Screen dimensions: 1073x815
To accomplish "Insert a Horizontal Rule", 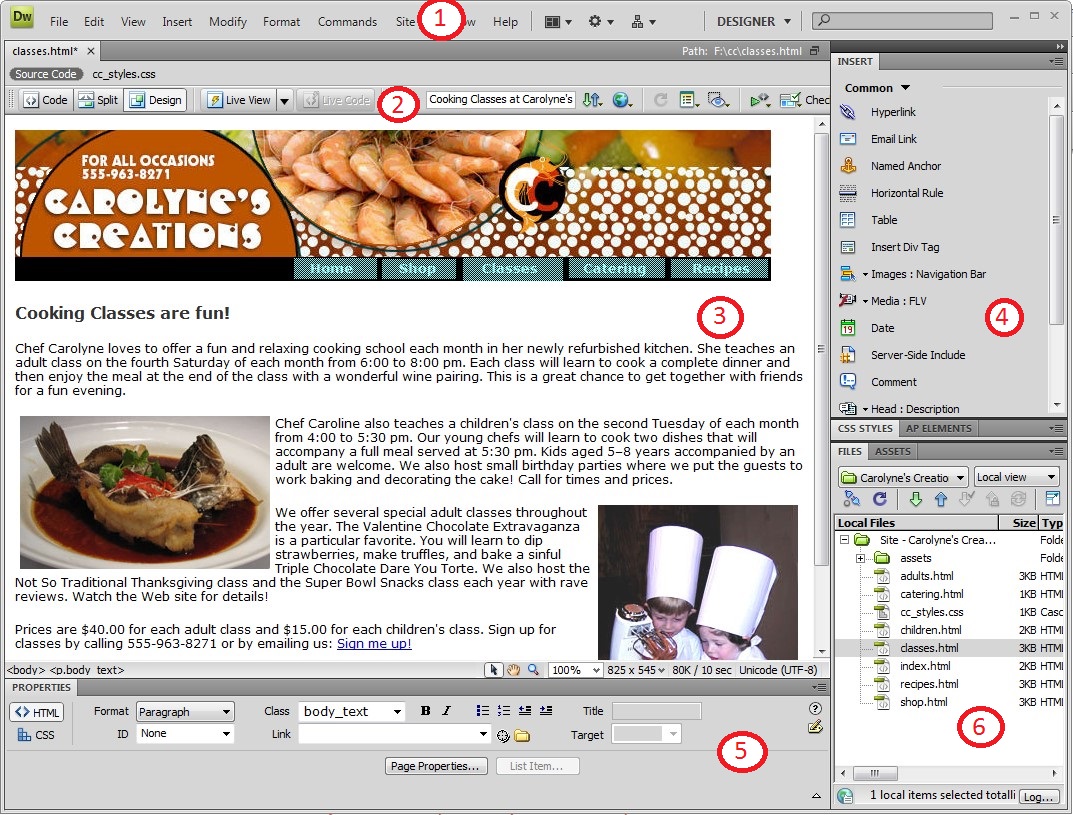I will click(x=906, y=193).
